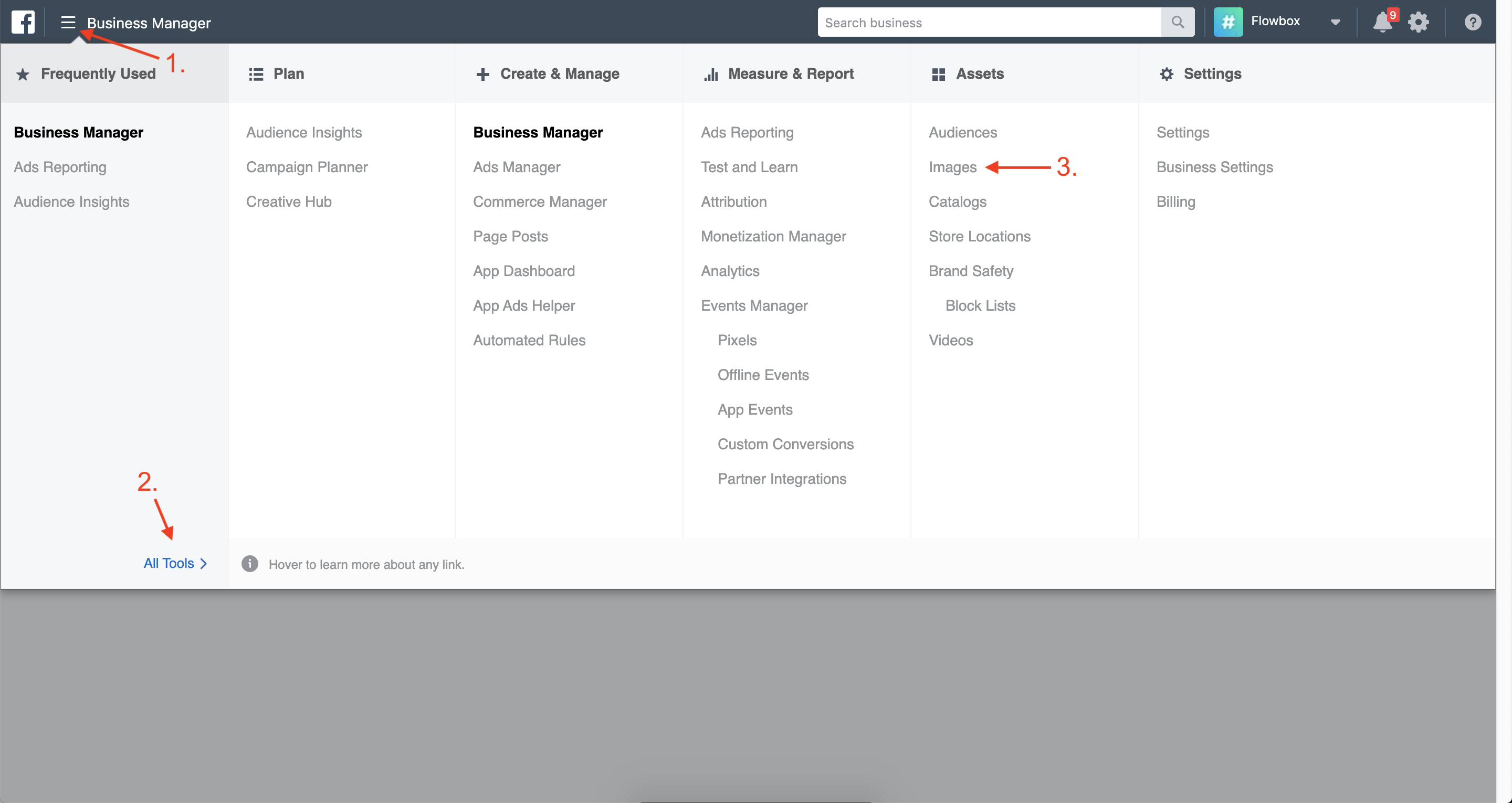Select Block Lists under Brand Safety
Viewport: 1512px width, 803px height.
click(980, 306)
